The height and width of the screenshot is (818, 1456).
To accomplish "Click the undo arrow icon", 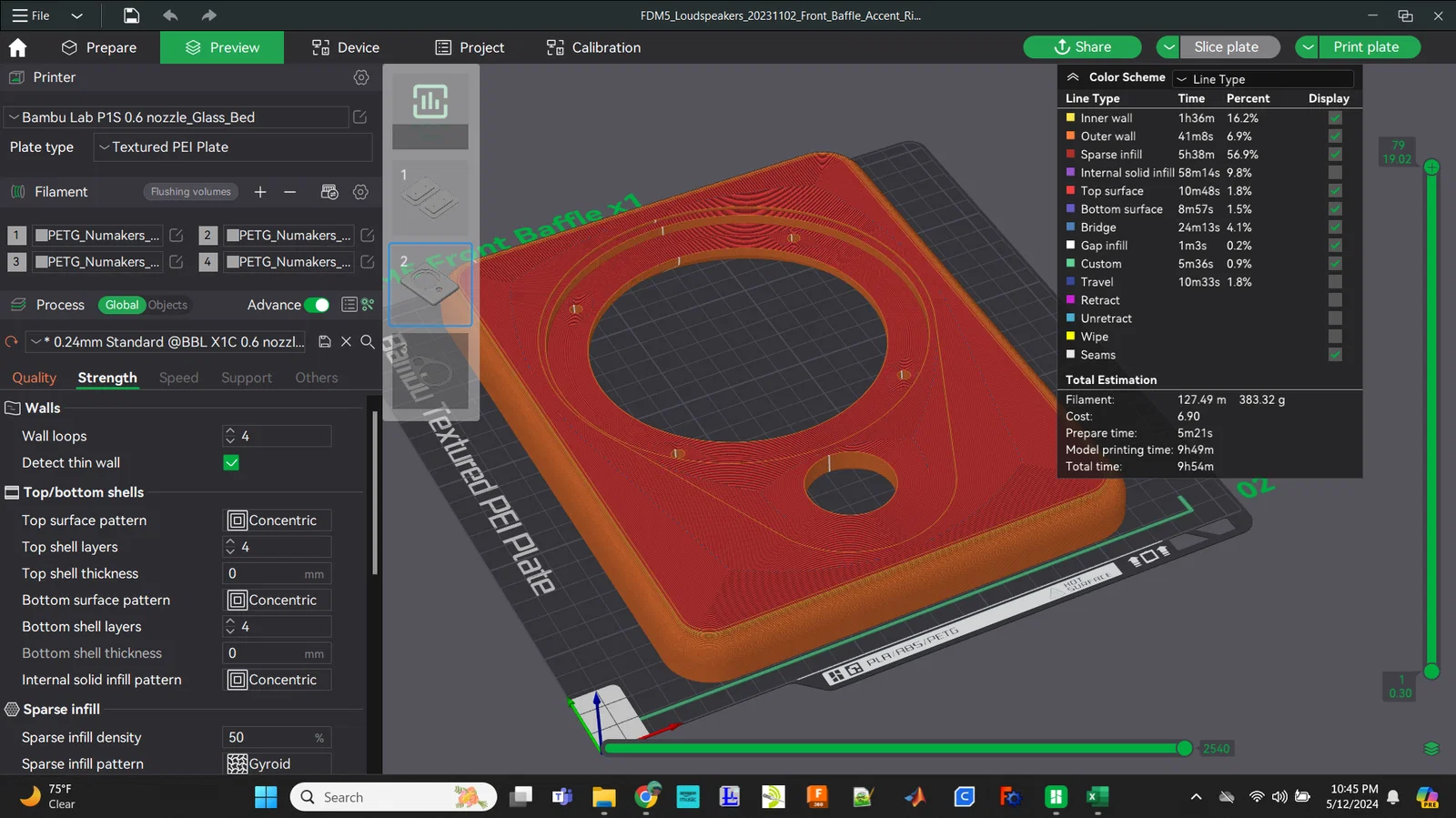I will [x=170, y=15].
